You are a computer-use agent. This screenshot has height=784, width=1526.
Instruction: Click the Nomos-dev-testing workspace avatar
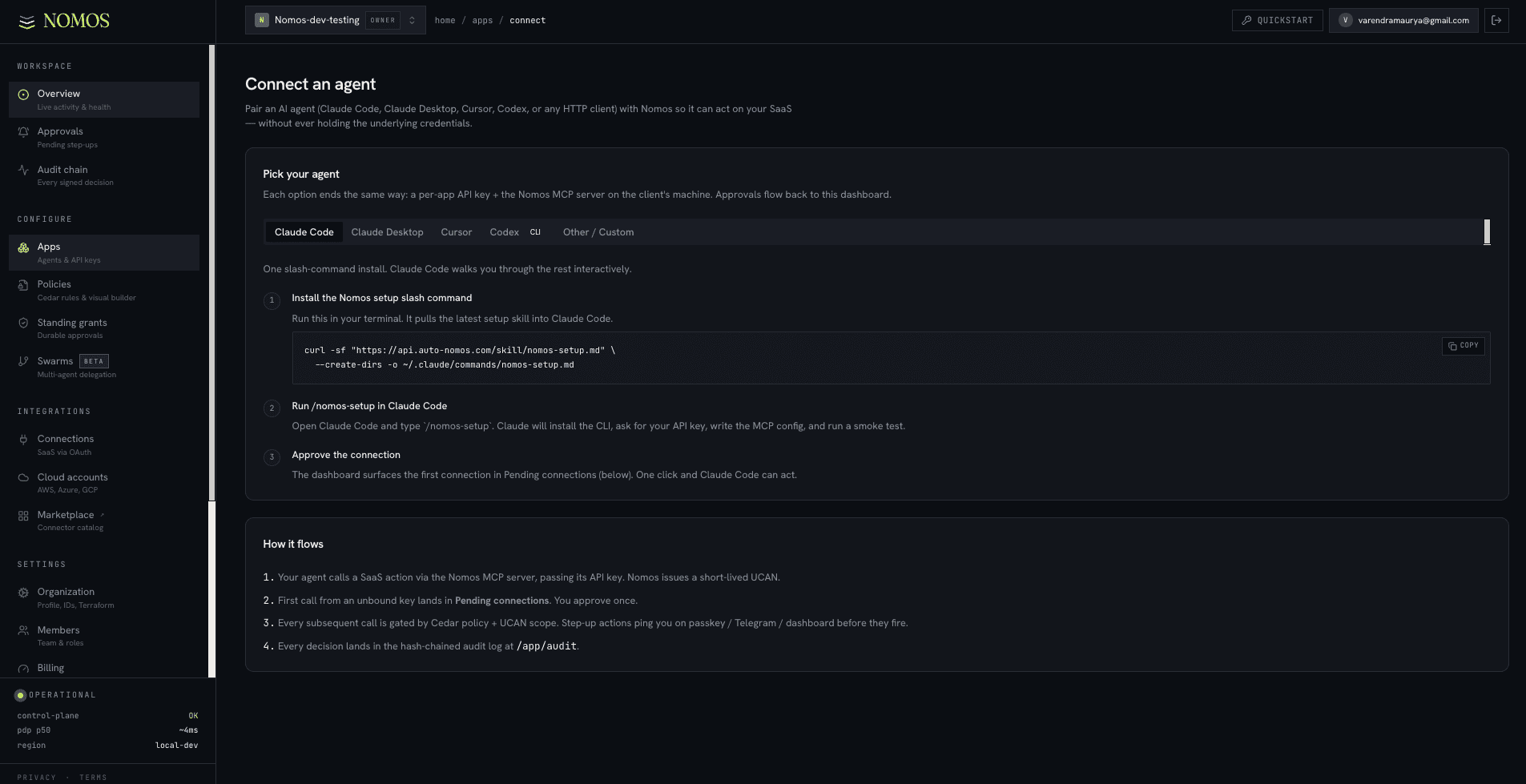261,20
